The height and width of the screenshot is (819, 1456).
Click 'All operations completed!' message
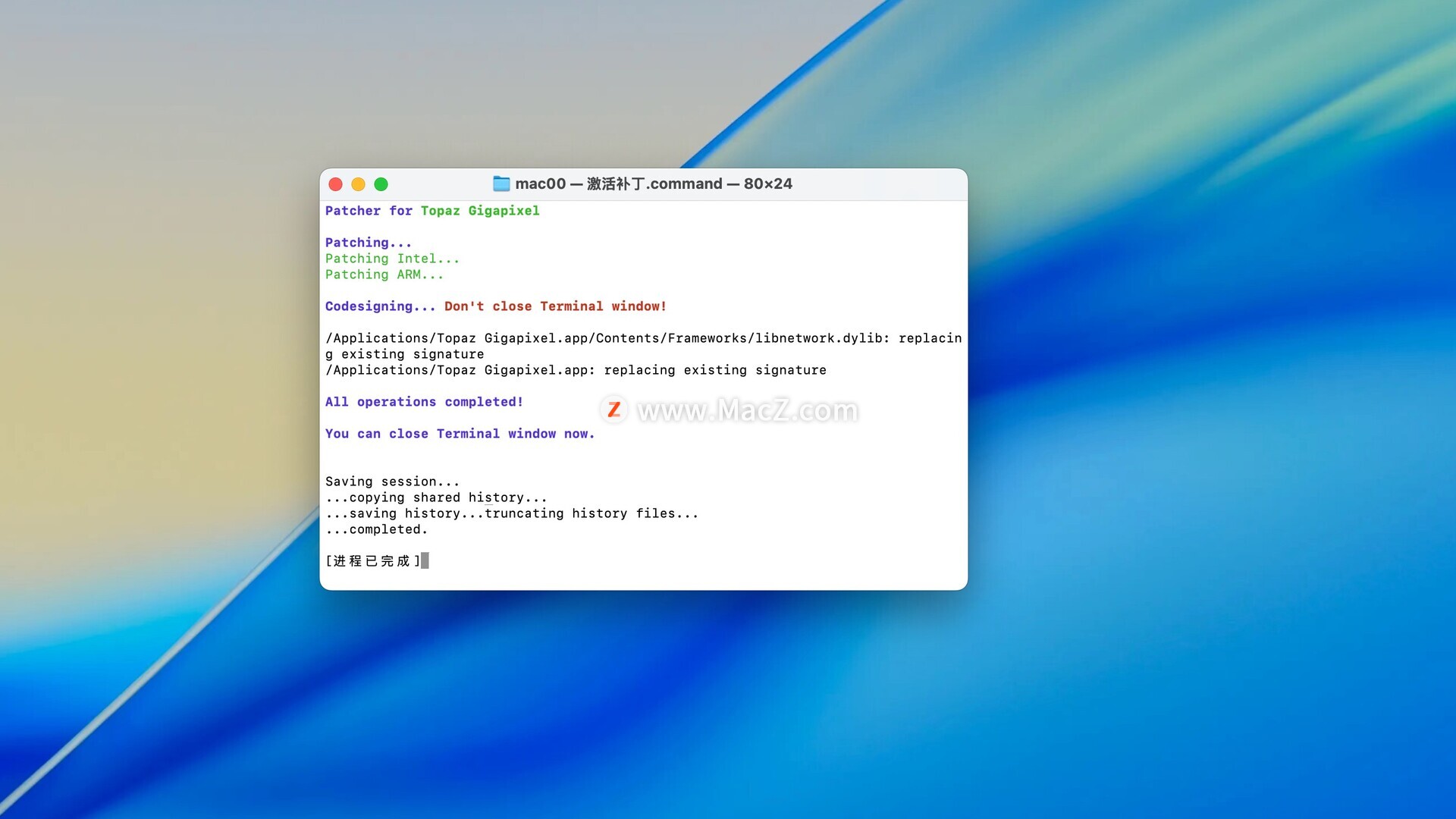click(424, 402)
